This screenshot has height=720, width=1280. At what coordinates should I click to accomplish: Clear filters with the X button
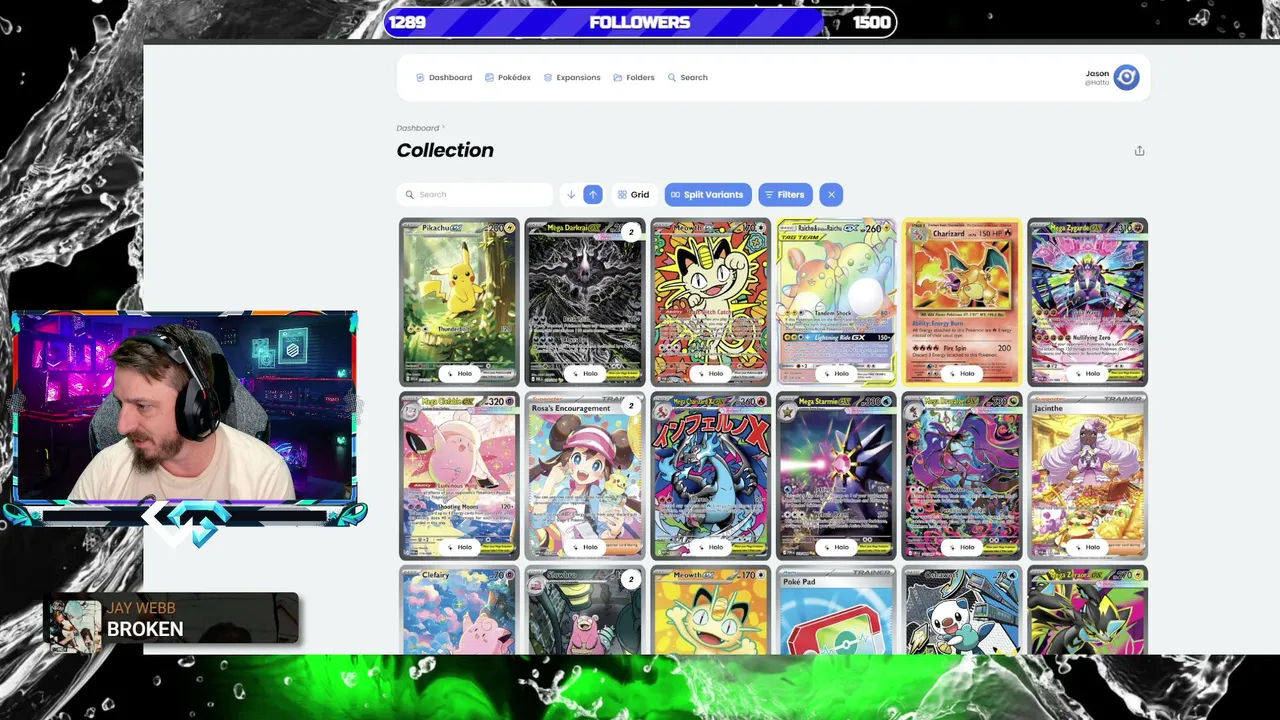click(x=831, y=194)
